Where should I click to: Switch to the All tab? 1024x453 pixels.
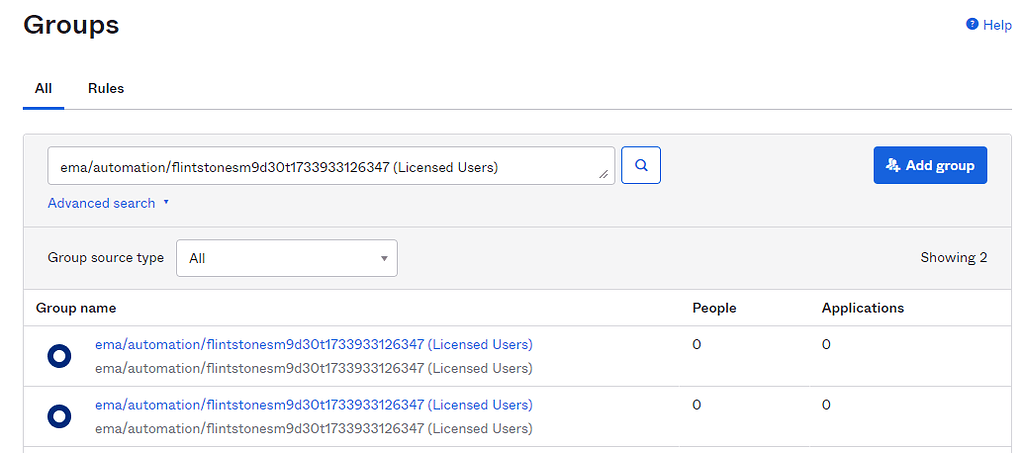click(x=43, y=88)
